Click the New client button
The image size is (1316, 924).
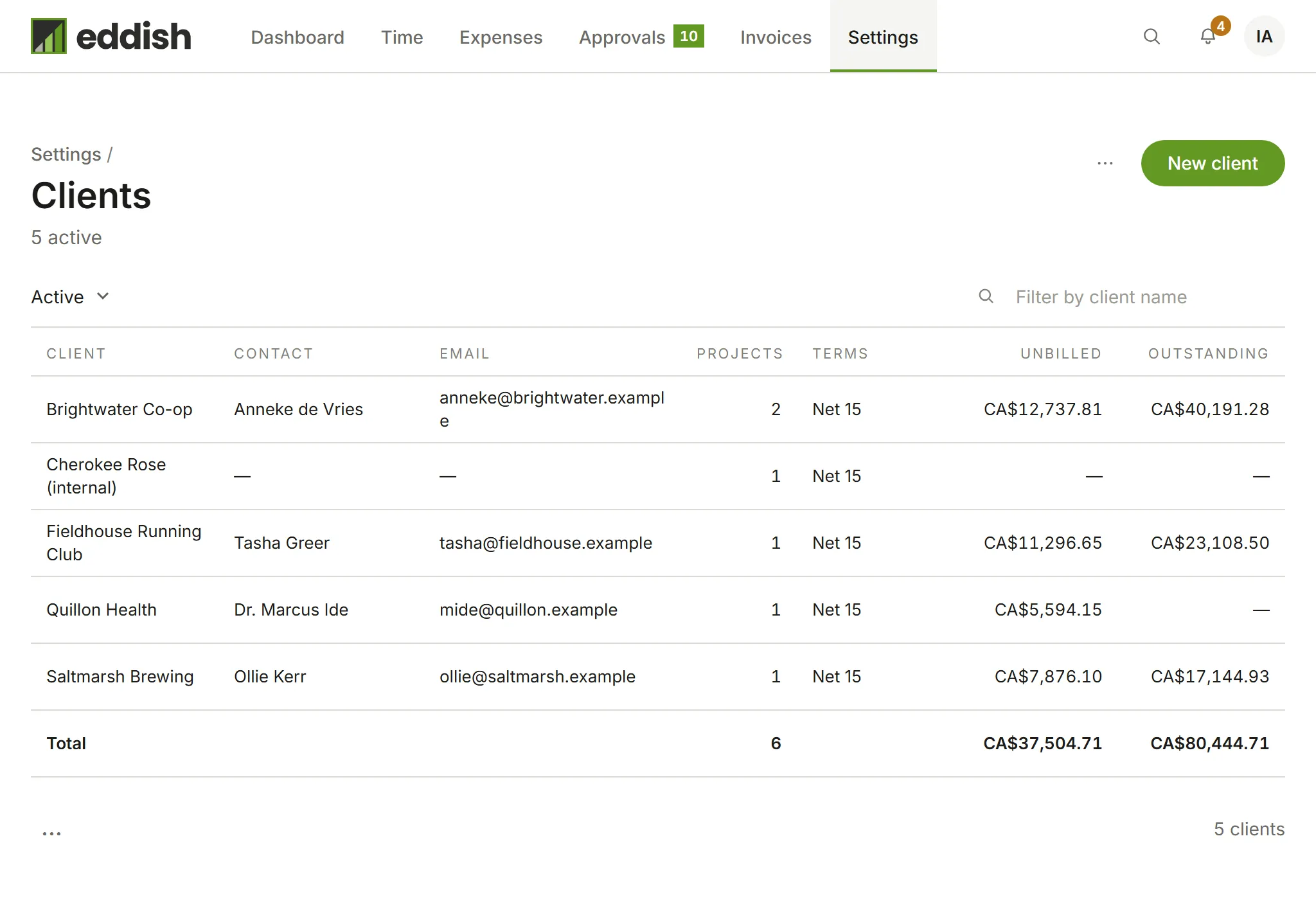coord(1213,163)
